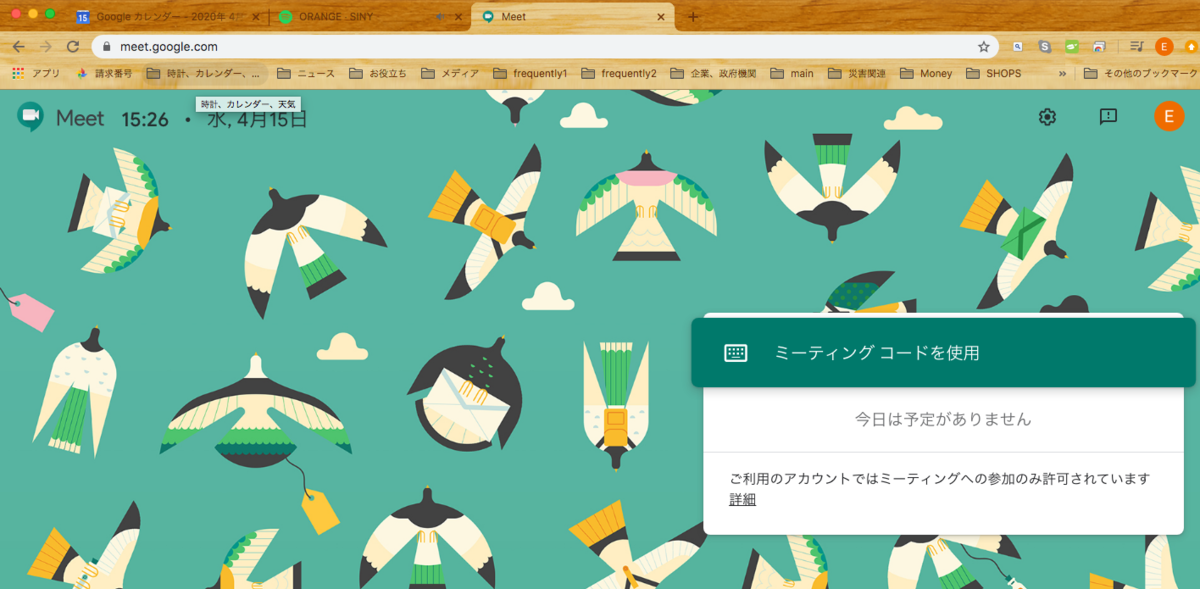
Task: Open 企業、政府機関 bookmark folder
Action: coord(713,73)
